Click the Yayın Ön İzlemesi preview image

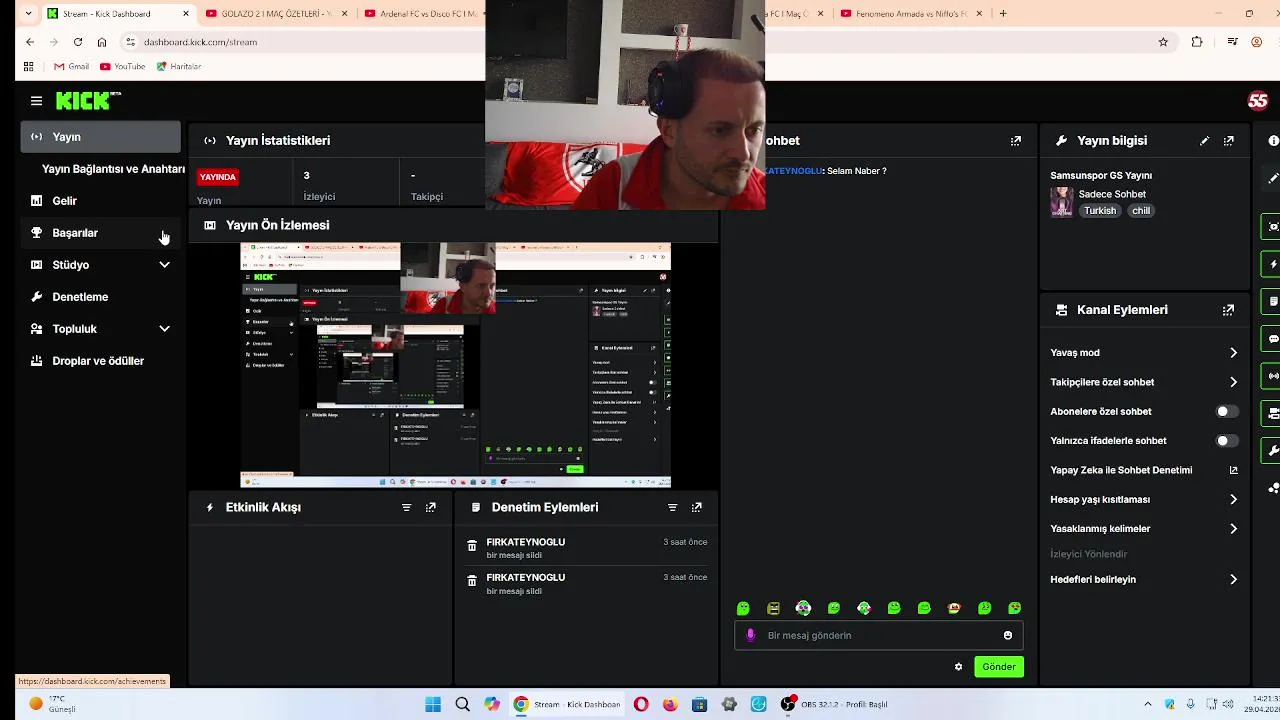click(455, 365)
